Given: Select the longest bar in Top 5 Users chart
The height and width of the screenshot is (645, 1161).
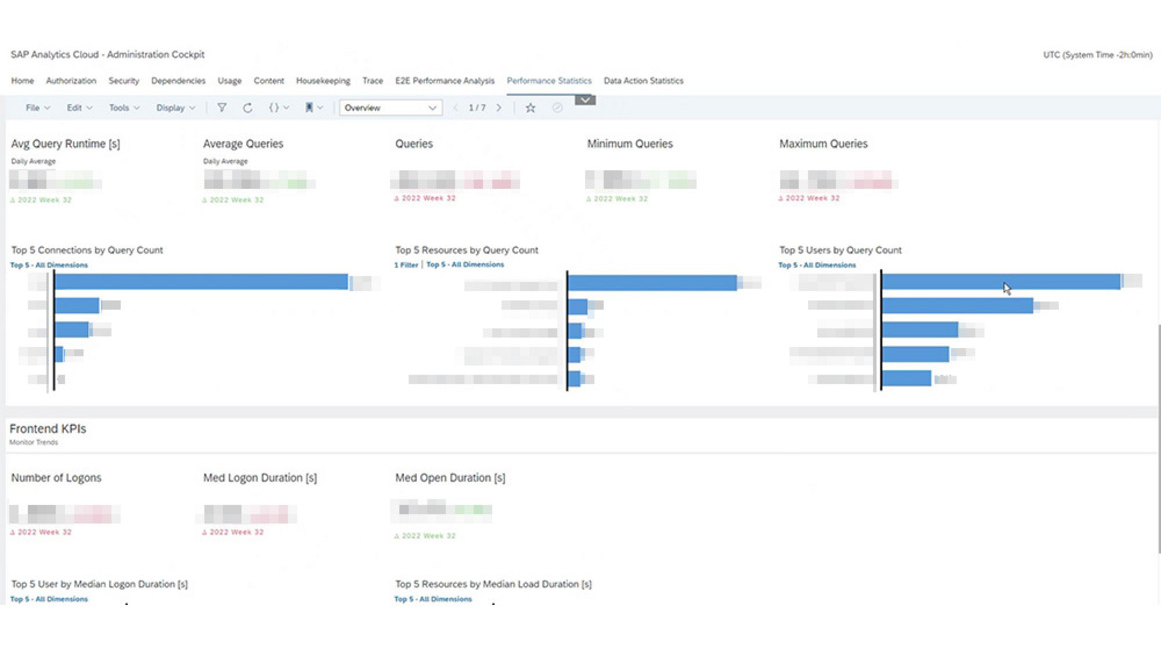Looking at the screenshot, I should pyautogui.click(x=1001, y=281).
